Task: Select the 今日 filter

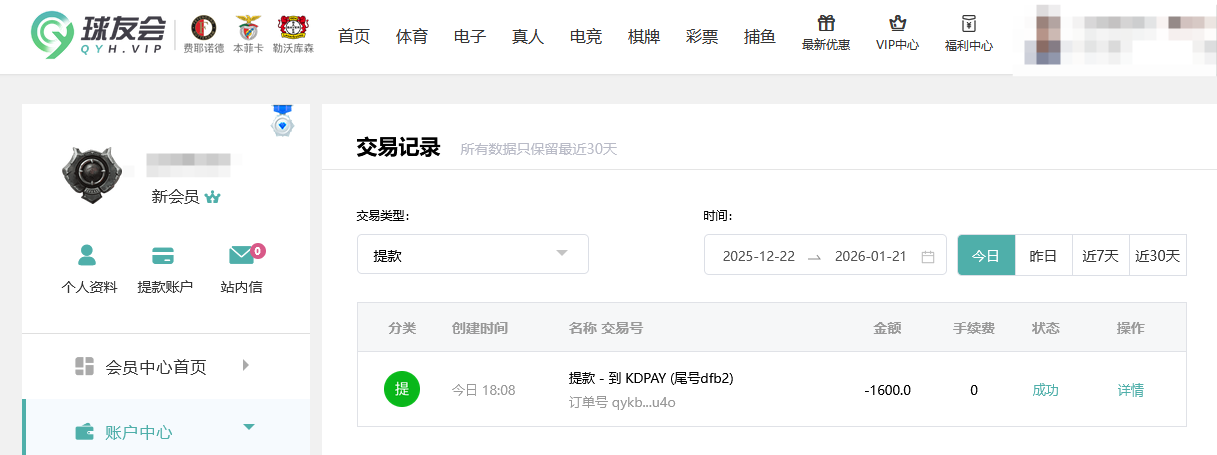Action: click(986, 255)
